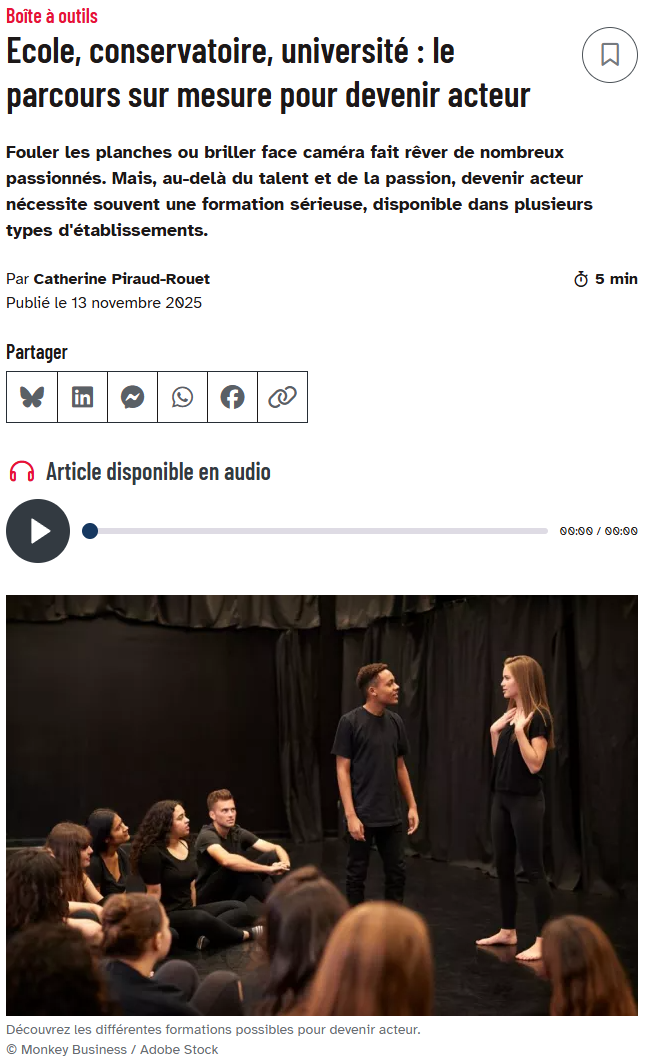Click the Partager heading
Screen dimensions: 646x1063
[37, 352]
